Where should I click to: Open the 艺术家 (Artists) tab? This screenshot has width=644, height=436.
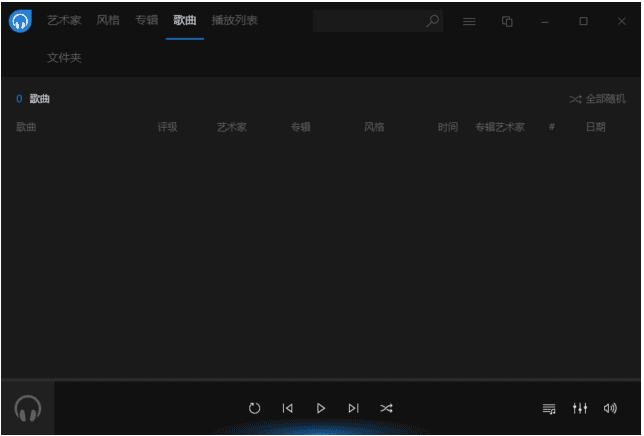[64, 21]
